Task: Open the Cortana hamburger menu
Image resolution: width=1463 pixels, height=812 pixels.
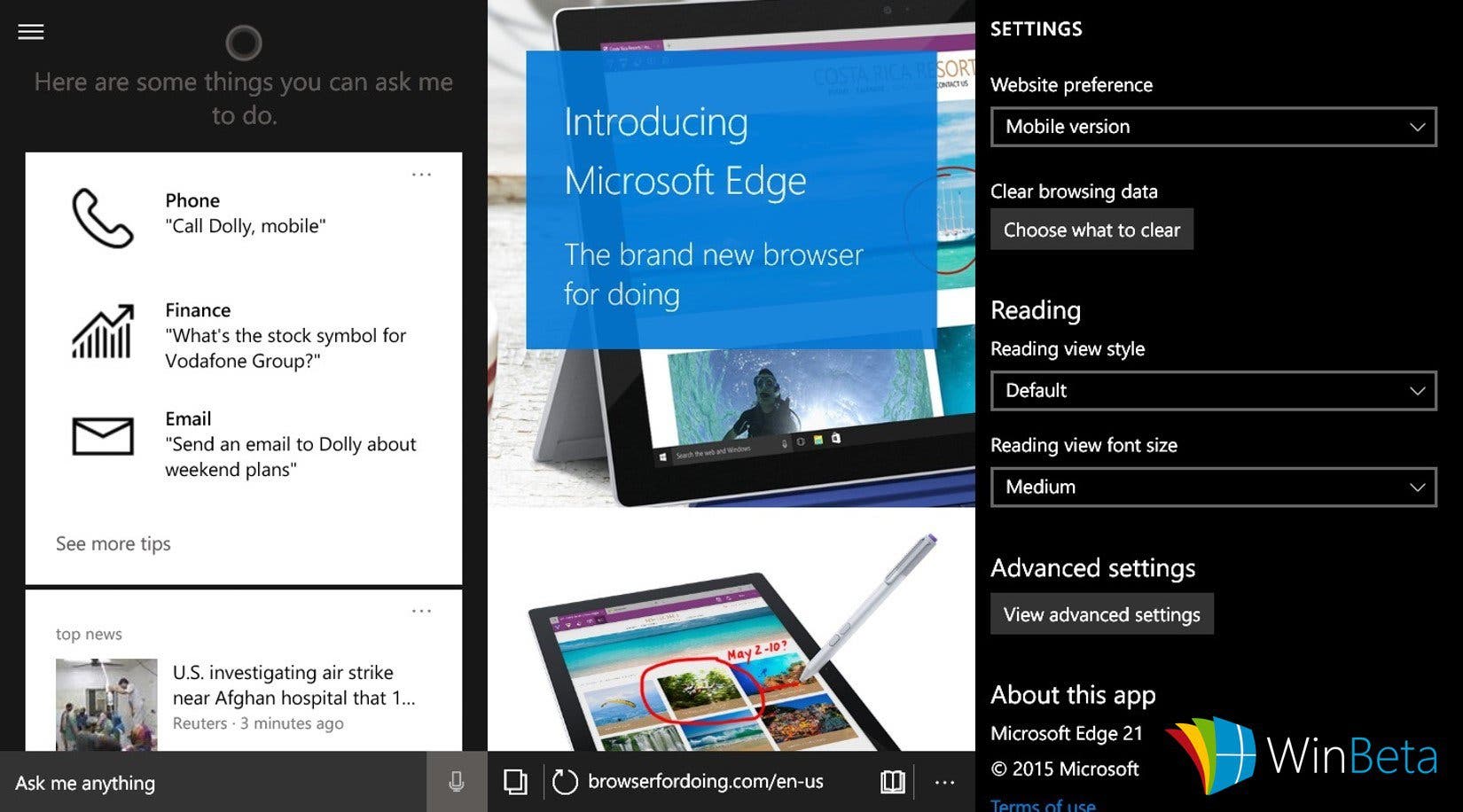Action: 31,32
